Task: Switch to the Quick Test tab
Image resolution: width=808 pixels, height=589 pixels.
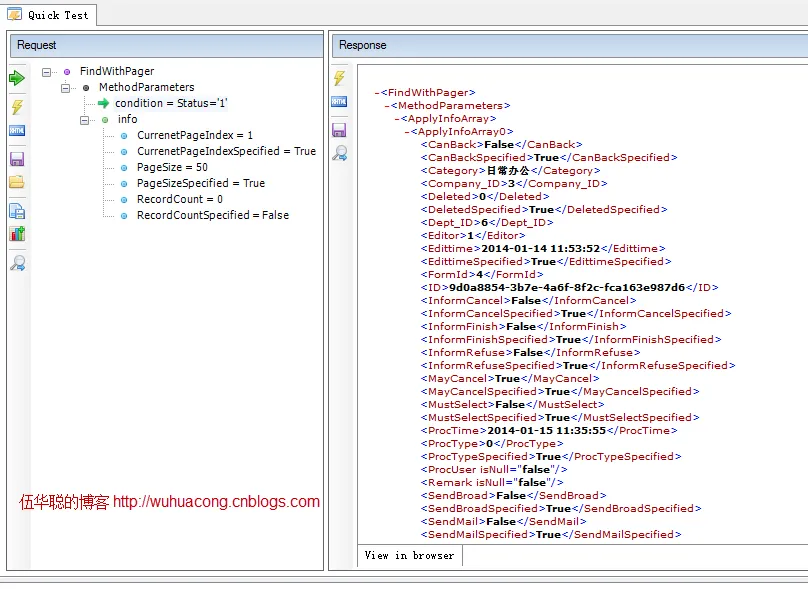Action: [x=49, y=14]
